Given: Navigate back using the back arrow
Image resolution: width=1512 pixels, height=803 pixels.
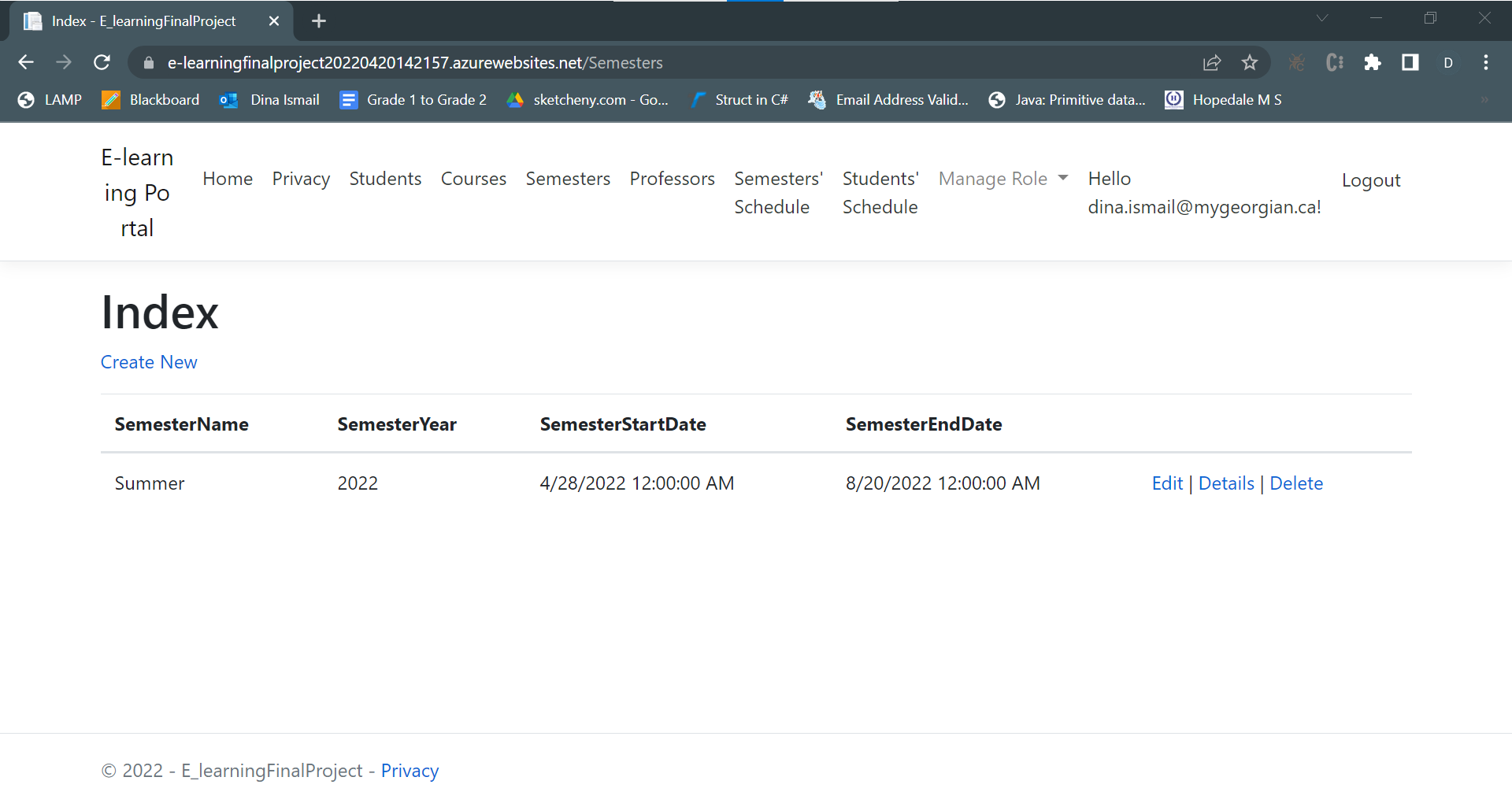Looking at the screenshot, I should click(x=26, y=62).
